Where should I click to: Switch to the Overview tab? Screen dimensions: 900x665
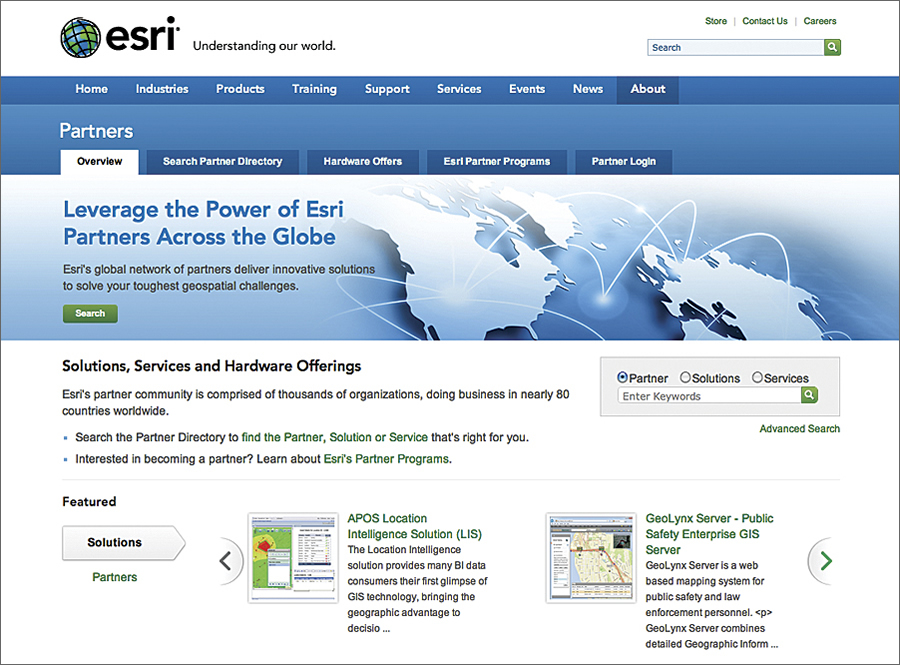coord(100,162)
